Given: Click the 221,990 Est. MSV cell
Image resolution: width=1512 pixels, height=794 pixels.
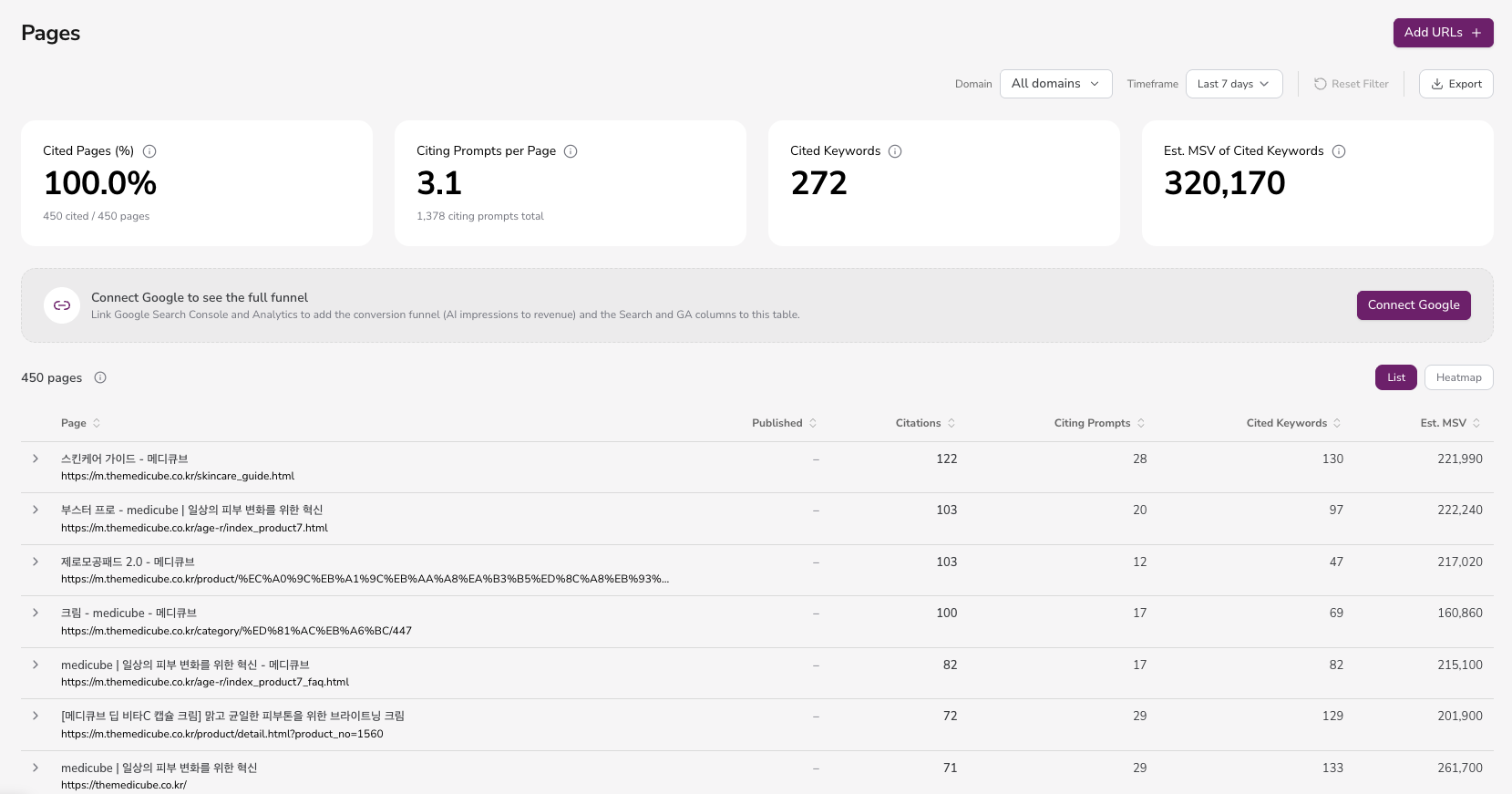Looking at the screenshot, I should click(1460, 459).
